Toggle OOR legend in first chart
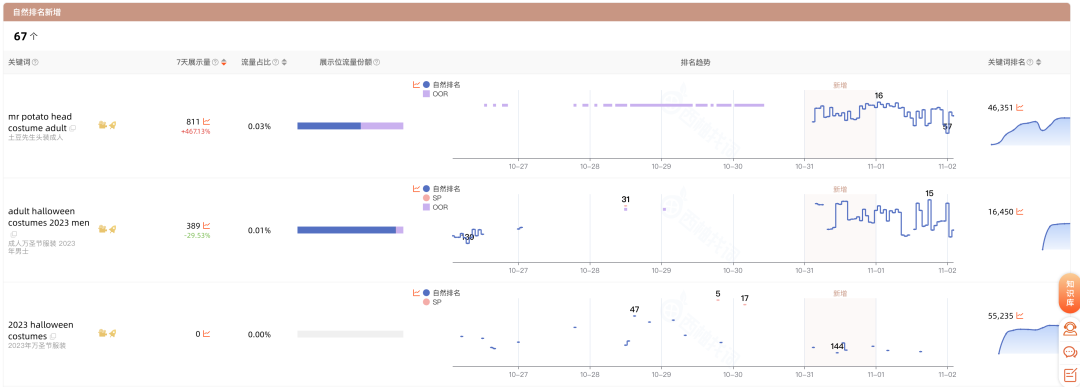Image resolution: width=1080 pixels, height=387 pixels. click(435, 94)
